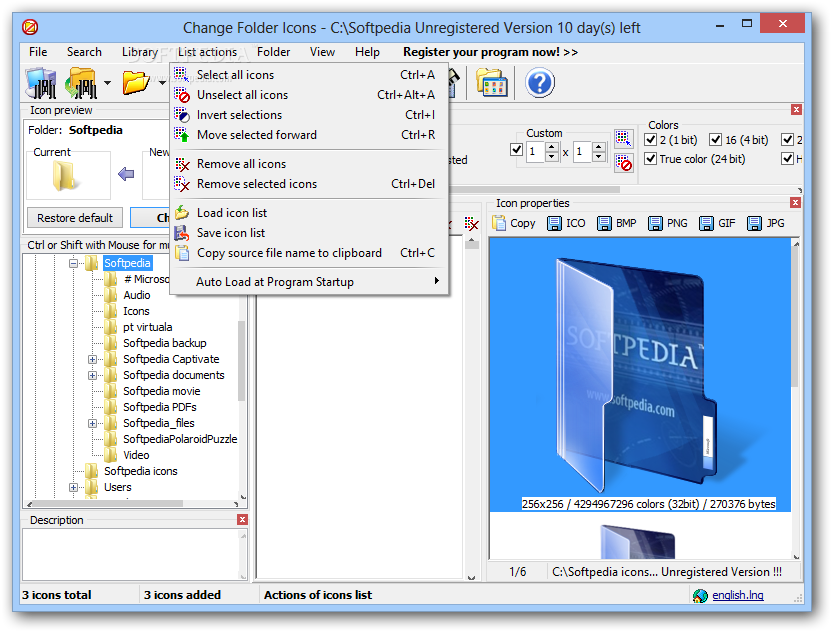Choose Remove selected icons menu entry
This screenshot has width=832, height=632.
click(x=309, y=184)
